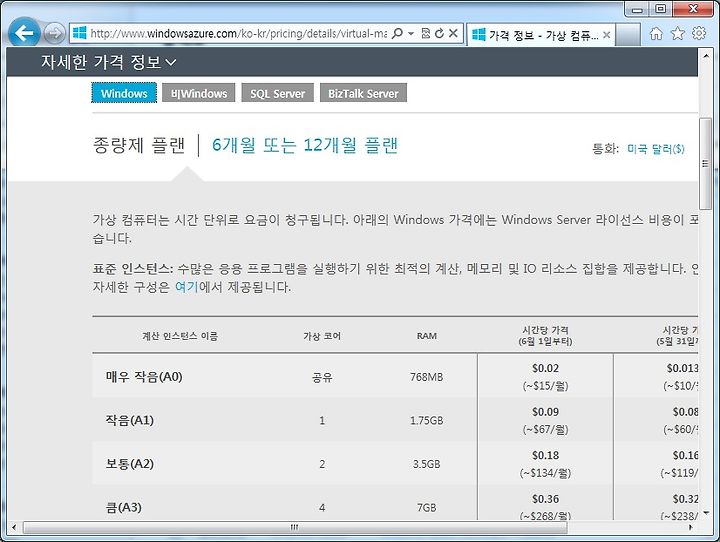
Task: Maximize the browser window
Action: point(660,9)
